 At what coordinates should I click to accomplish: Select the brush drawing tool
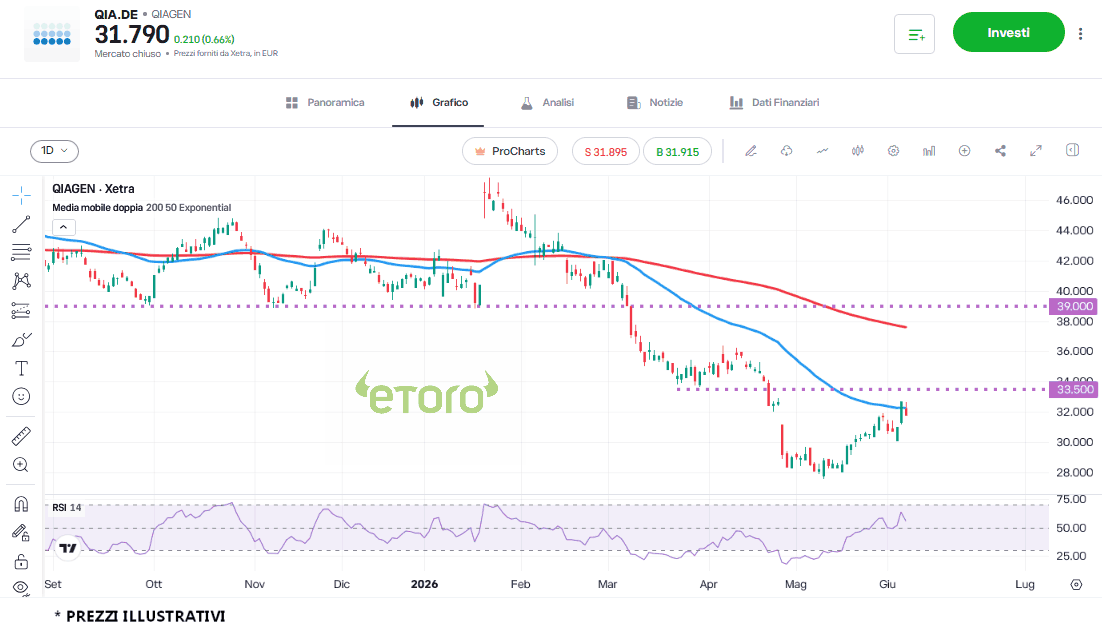point(21,340)
